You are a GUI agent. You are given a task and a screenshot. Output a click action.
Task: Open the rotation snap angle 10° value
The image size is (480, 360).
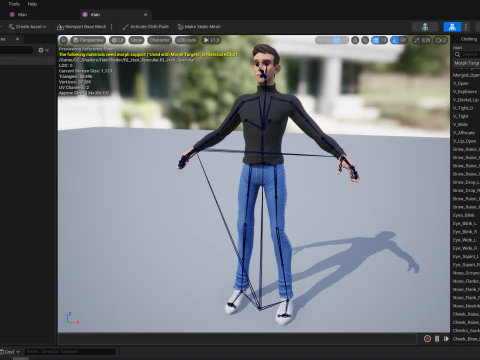(403, 40)
